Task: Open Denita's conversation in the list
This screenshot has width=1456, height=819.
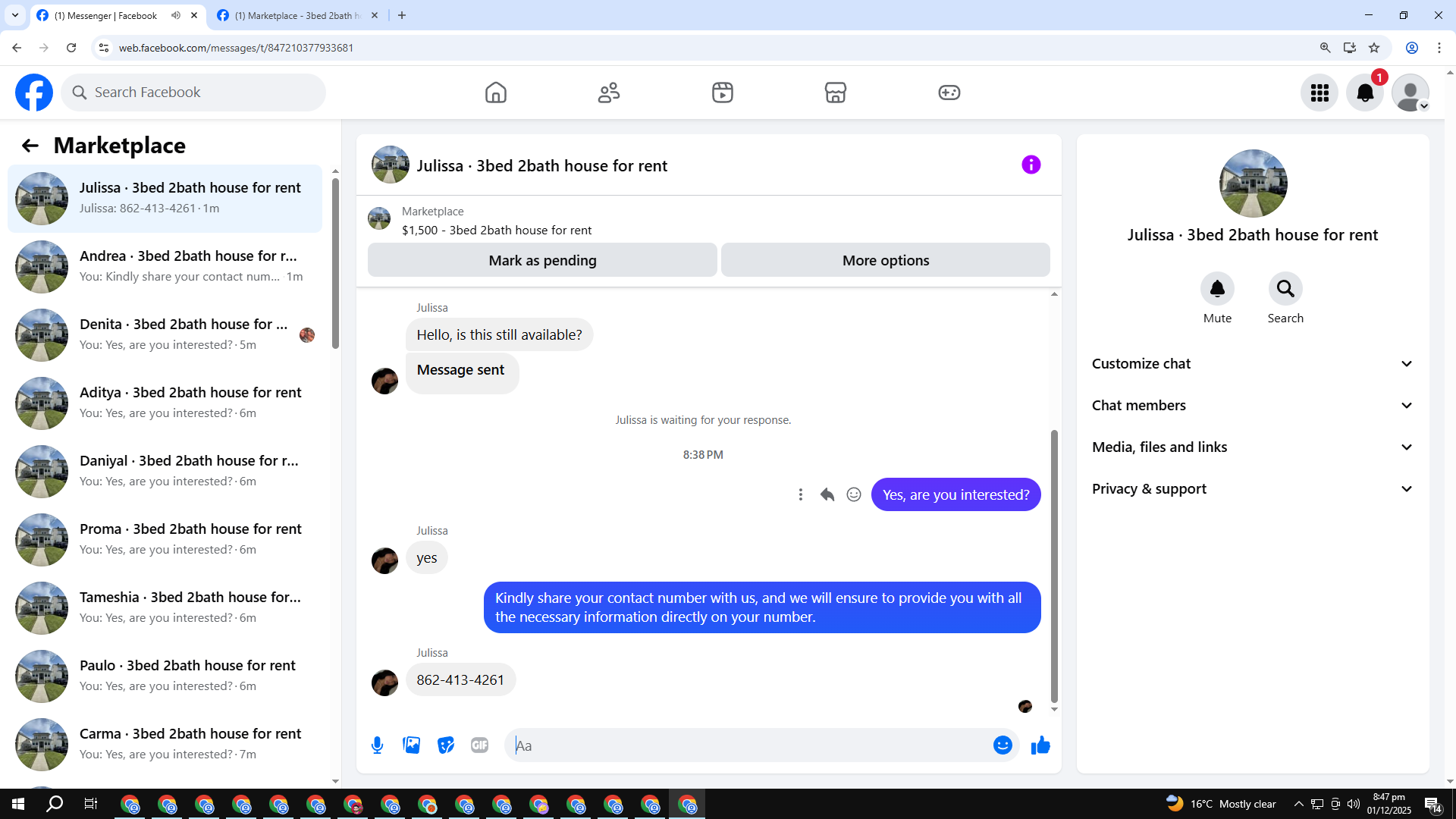Action: click(x=165, y=335)
